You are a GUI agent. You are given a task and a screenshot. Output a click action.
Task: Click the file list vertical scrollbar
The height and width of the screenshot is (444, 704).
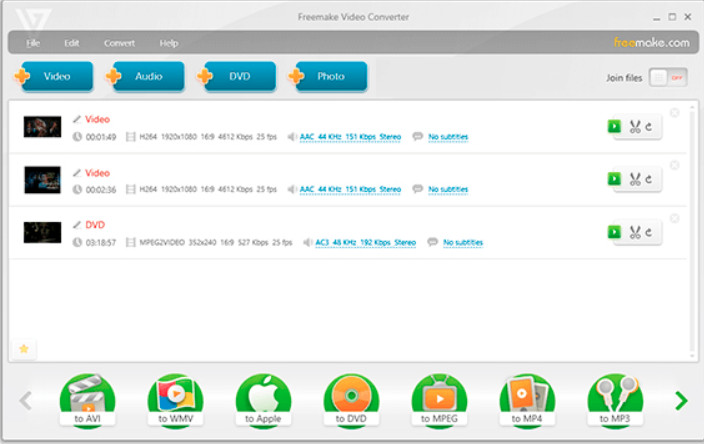(x=692, y=230)
